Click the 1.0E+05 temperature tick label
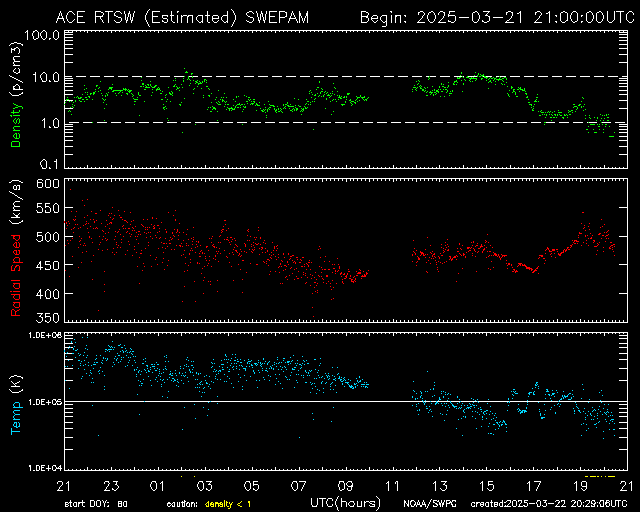 click(x=44, y=403)
